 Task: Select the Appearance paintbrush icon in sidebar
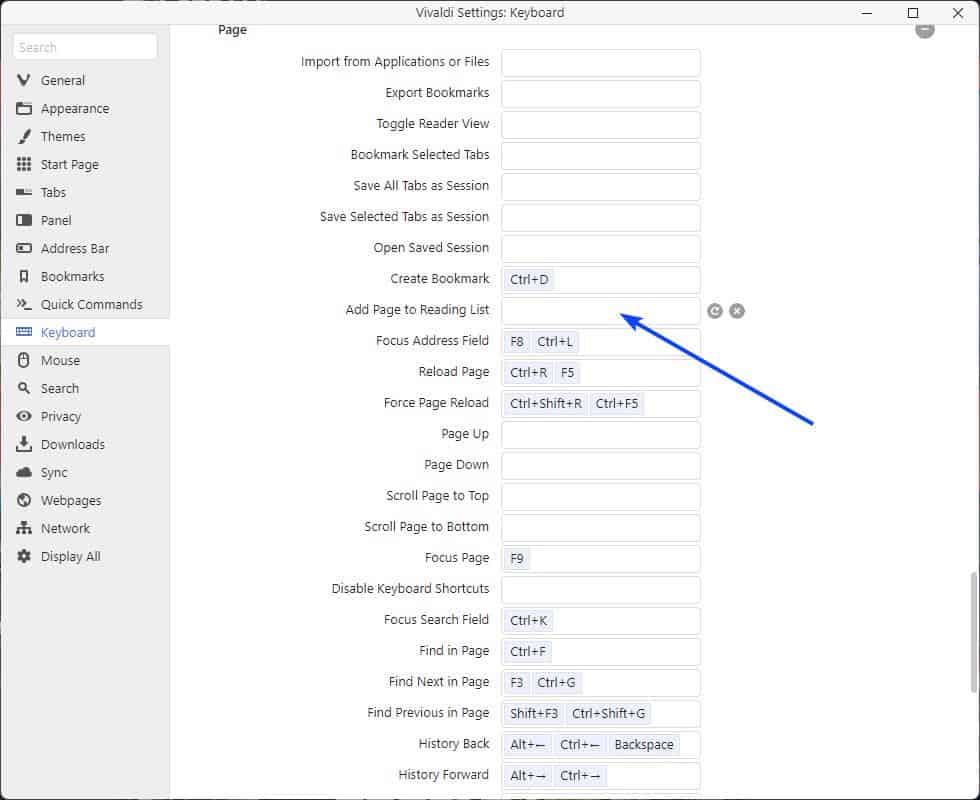click(22, 108)
